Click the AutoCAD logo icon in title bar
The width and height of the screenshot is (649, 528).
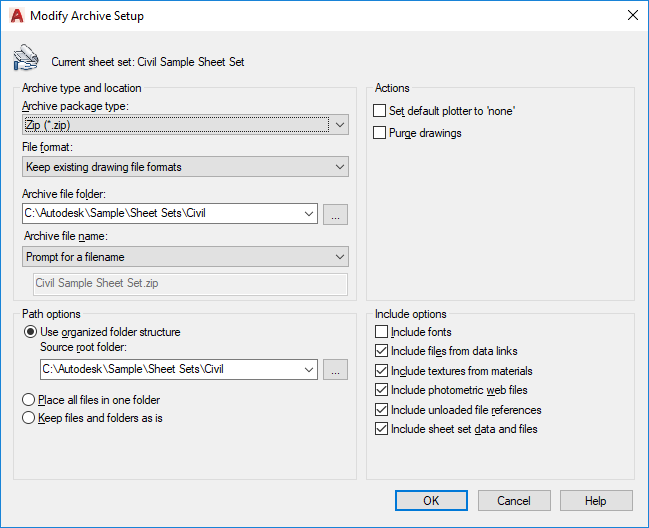16,15
